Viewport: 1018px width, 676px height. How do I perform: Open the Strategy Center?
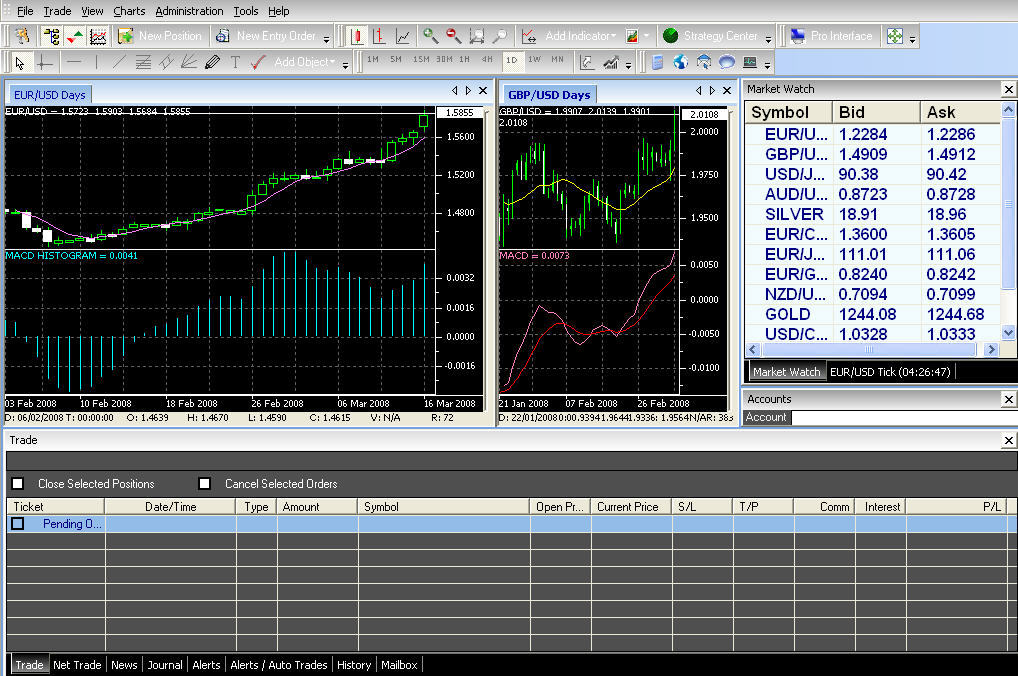[x=720, y=35]
